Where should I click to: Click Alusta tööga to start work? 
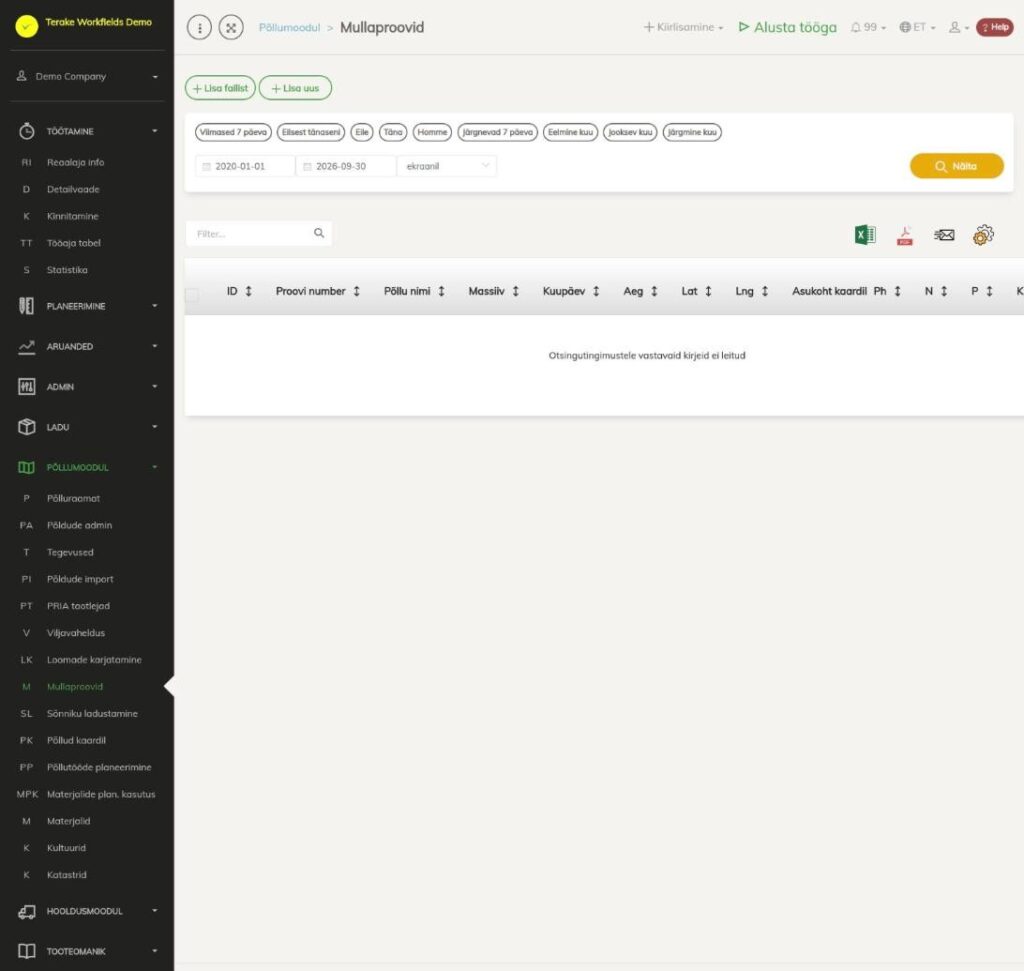coord(788,27)
